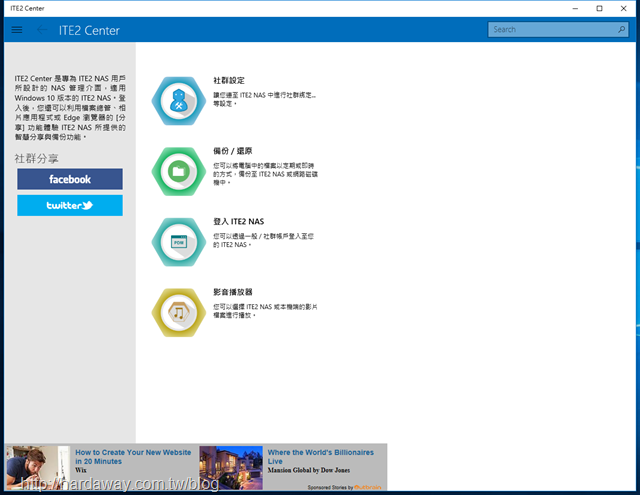Click the ITE2 Center intro paragraph
This screenshot has height=495, width=640.
(x=70, y=108)
